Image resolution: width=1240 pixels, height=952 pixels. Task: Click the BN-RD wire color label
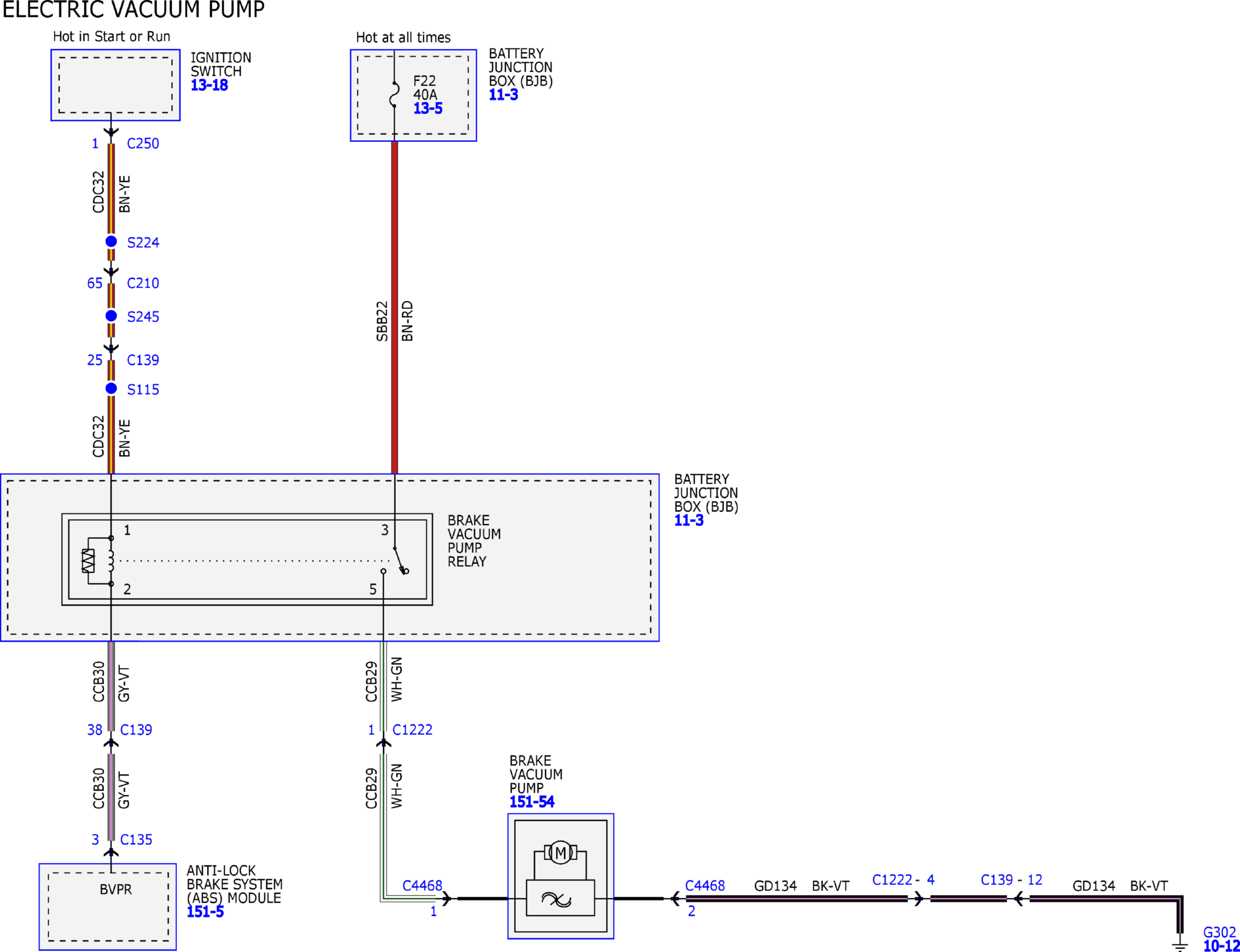408,321
